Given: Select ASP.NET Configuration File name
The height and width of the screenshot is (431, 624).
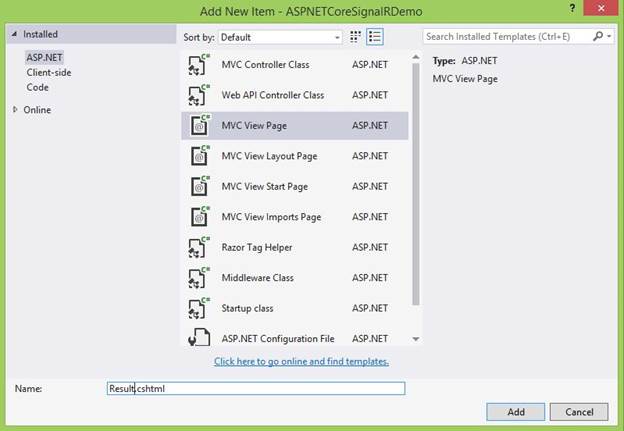Looking at the screenshot, I should point(278,339).
